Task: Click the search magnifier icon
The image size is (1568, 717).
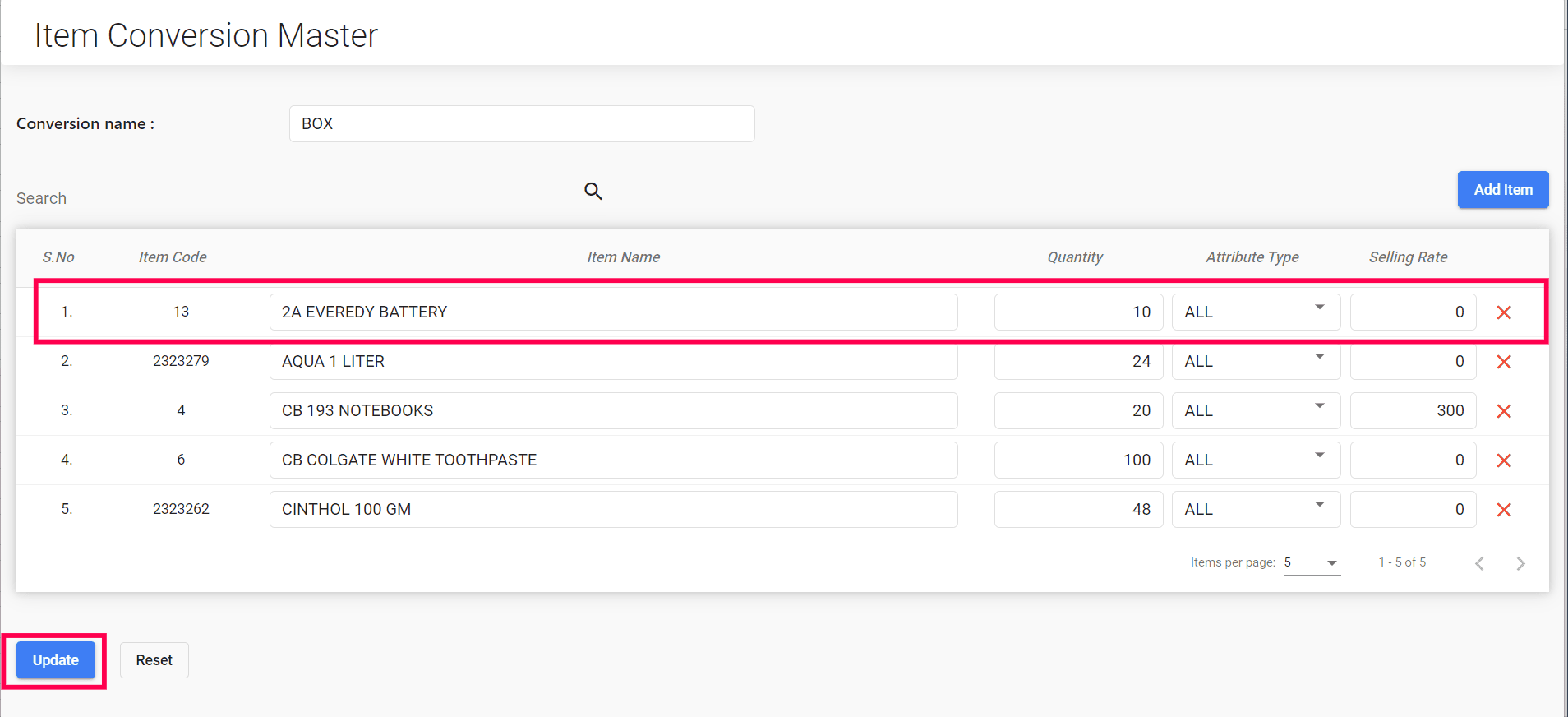Action: [593, 192]
